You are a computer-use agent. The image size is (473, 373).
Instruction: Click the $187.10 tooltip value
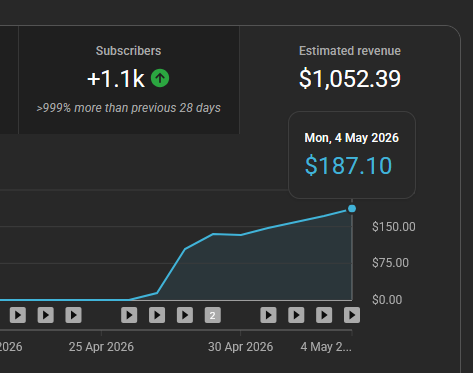[348, 165]
